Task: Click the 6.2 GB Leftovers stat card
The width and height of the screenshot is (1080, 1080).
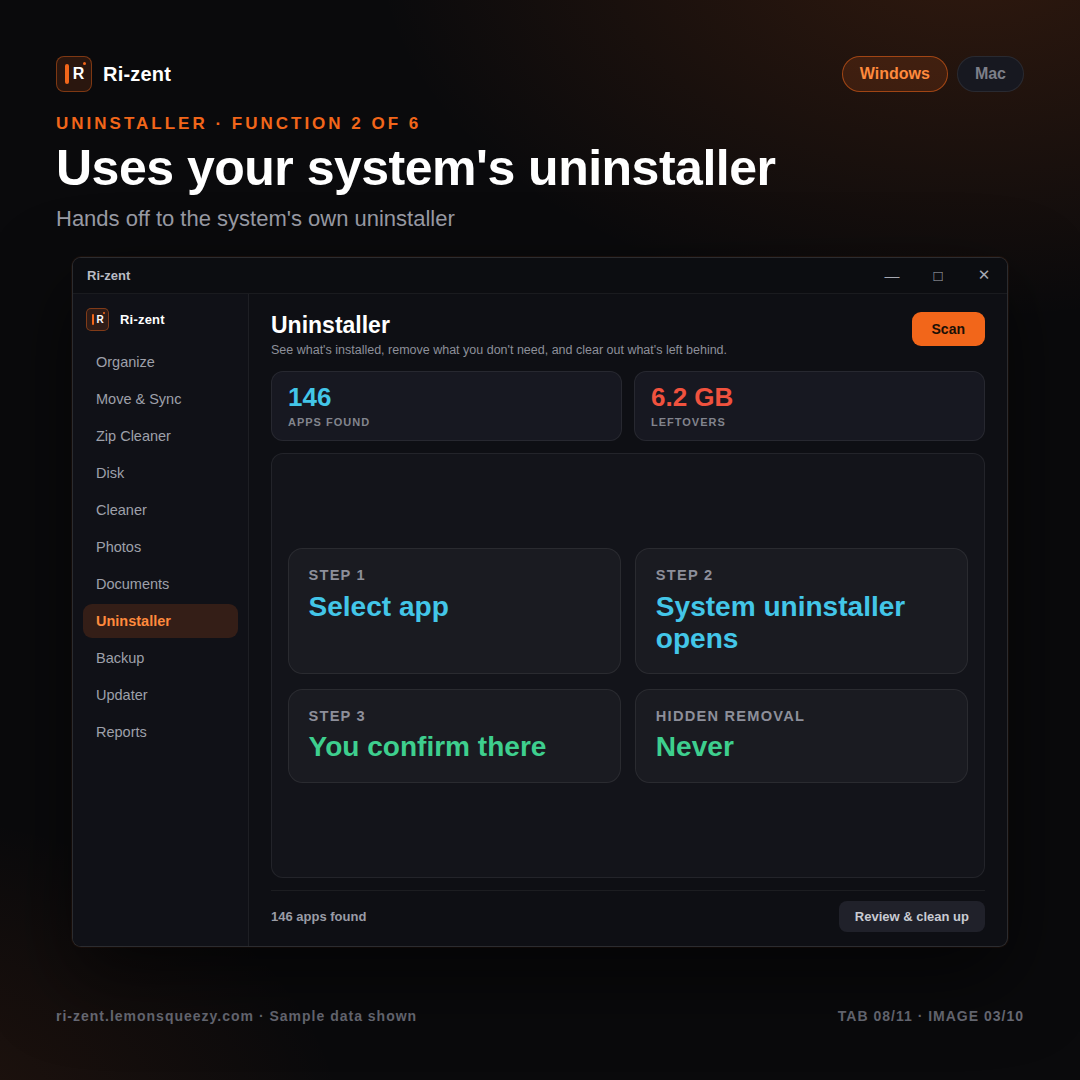Action: (x=809, y=406)
